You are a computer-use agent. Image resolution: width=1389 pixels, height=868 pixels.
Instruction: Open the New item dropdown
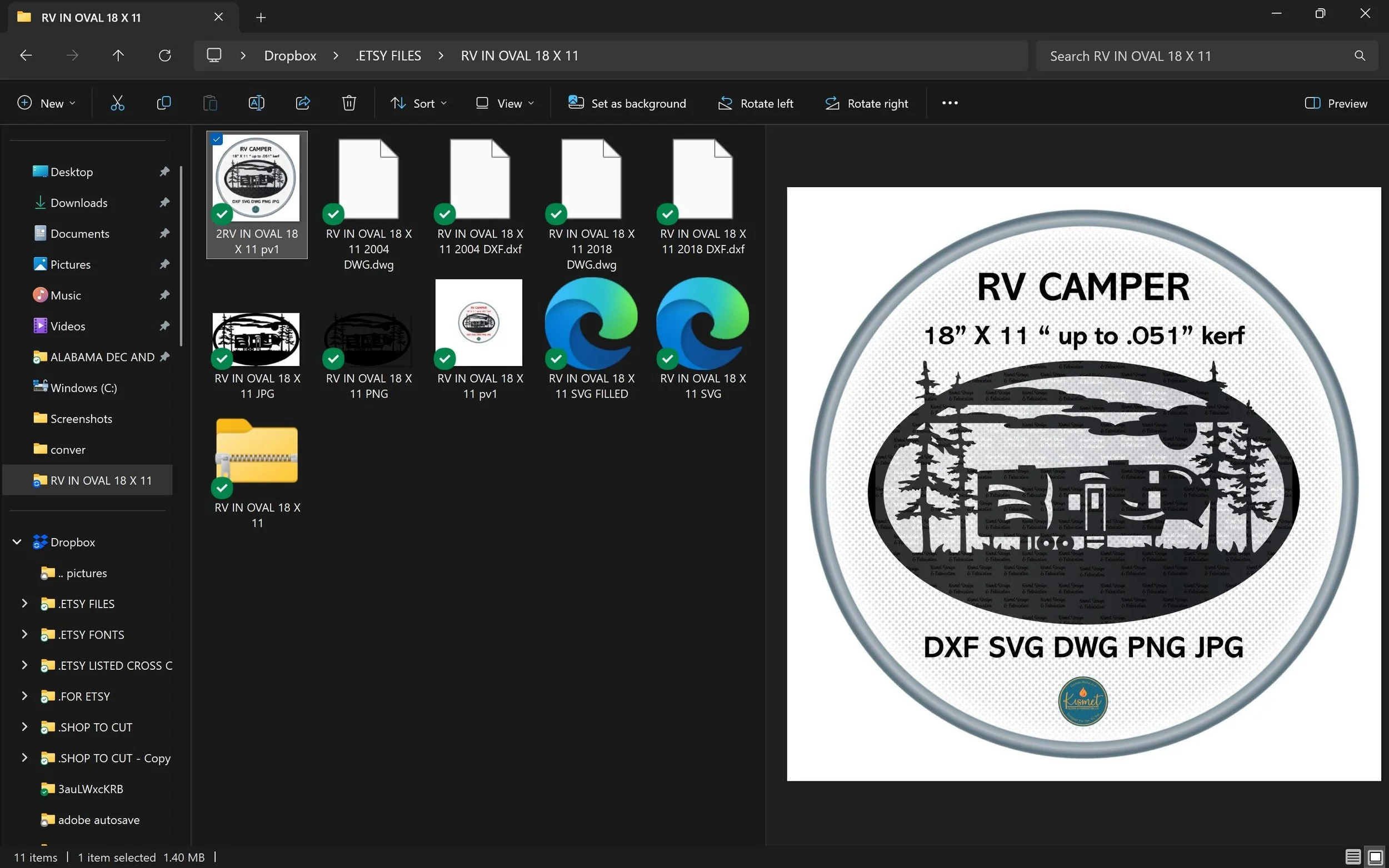(47, 103)
